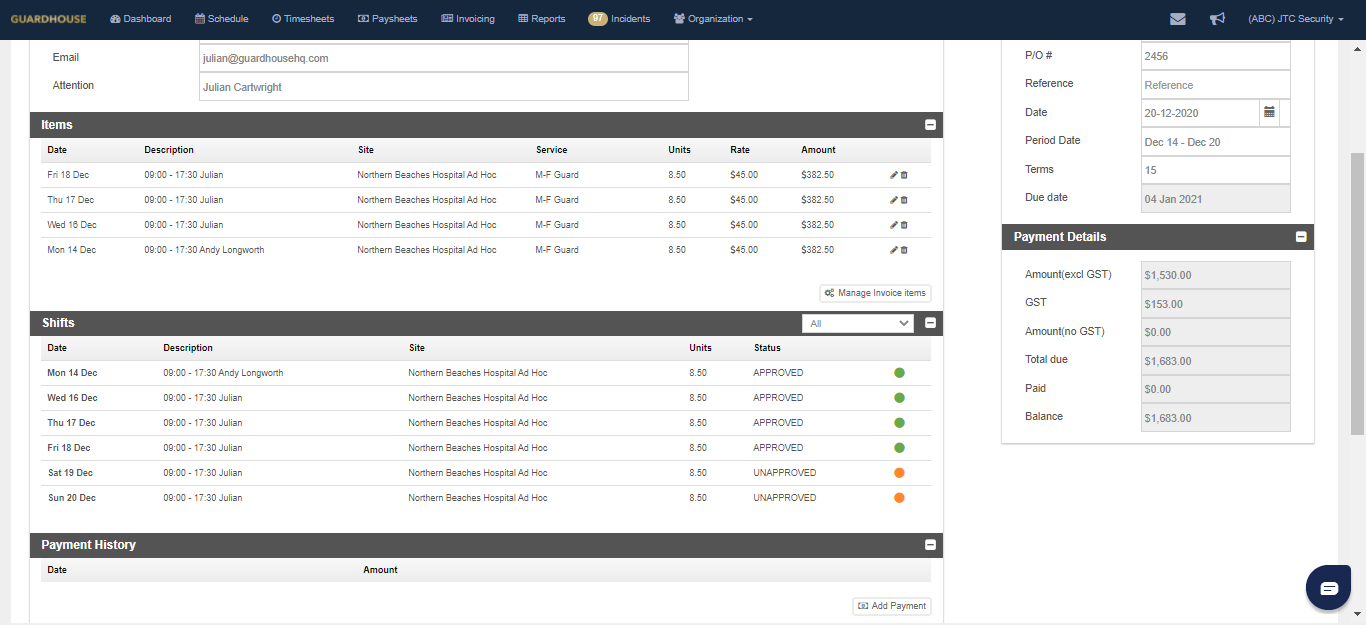Edit the Thu 17 Dec invoice item

(894, 200)
